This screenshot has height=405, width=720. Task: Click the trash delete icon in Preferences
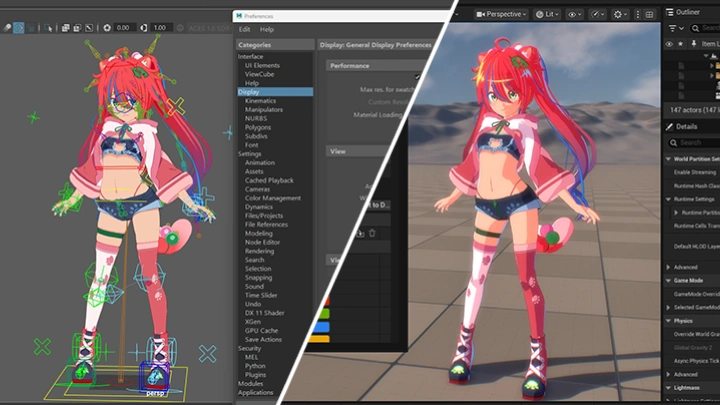[372, 233]
